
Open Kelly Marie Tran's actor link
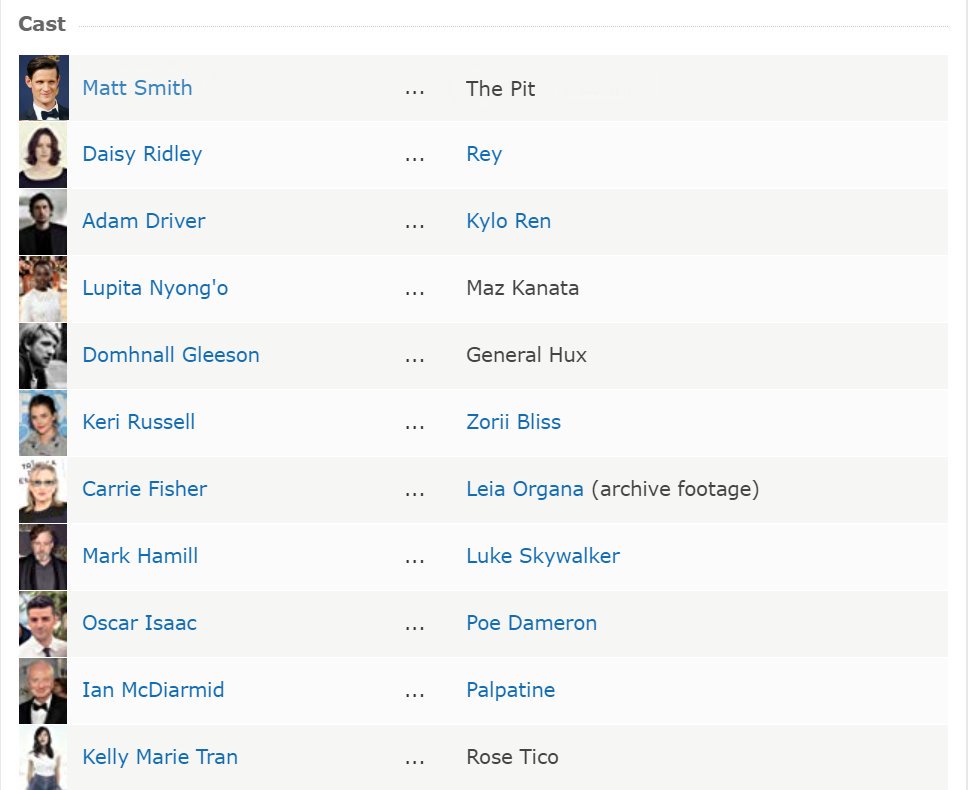[x=160, y=757]
